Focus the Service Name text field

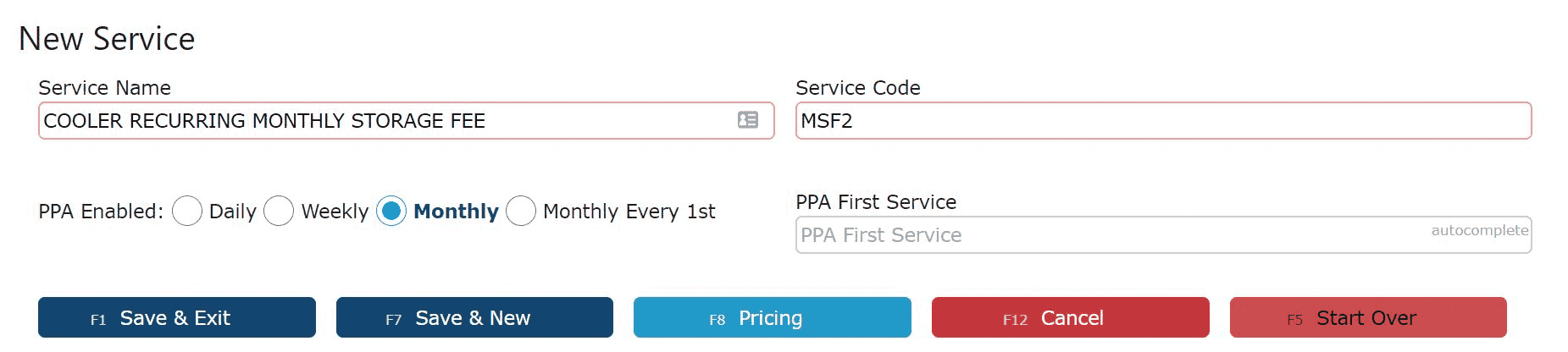click(406, 121)
